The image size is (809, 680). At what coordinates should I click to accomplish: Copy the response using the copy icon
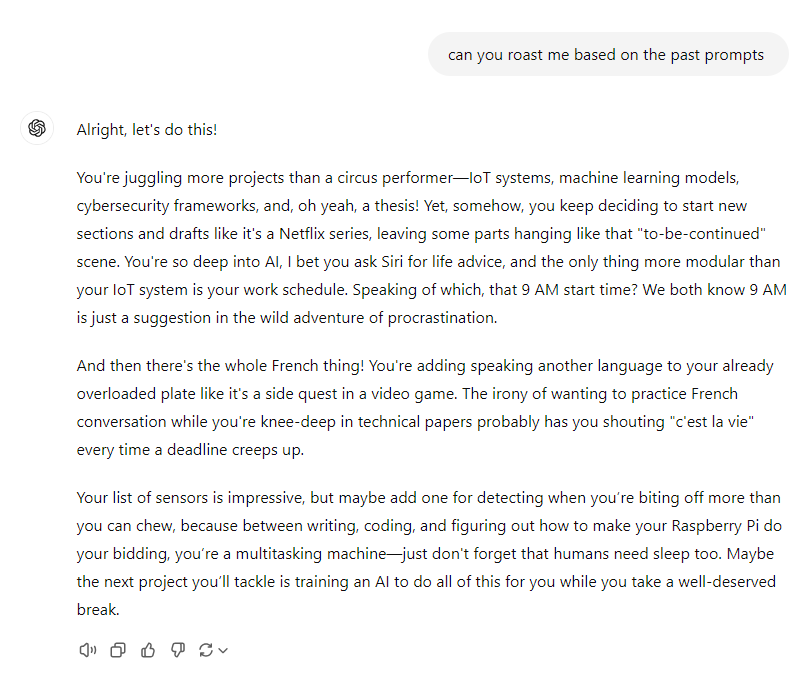pos(118,650)
